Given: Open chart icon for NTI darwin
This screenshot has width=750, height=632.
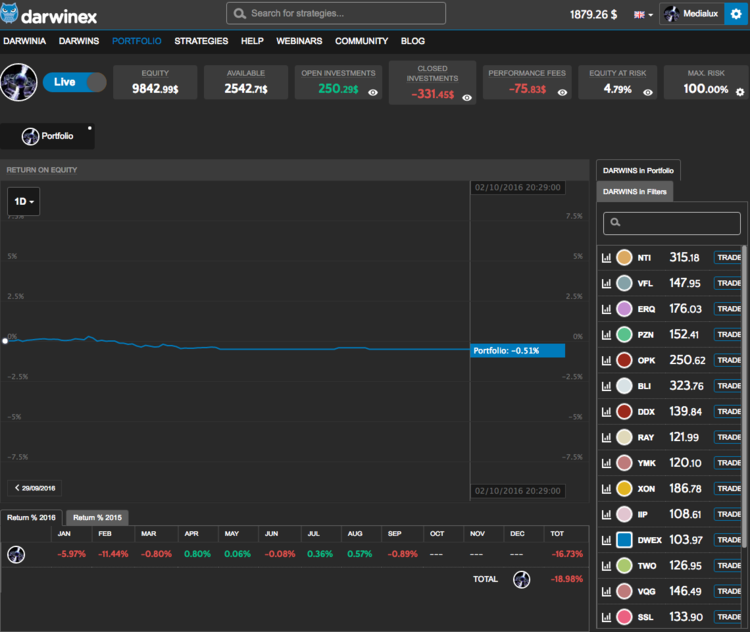Looking at the screenshot, I should 606,258.
